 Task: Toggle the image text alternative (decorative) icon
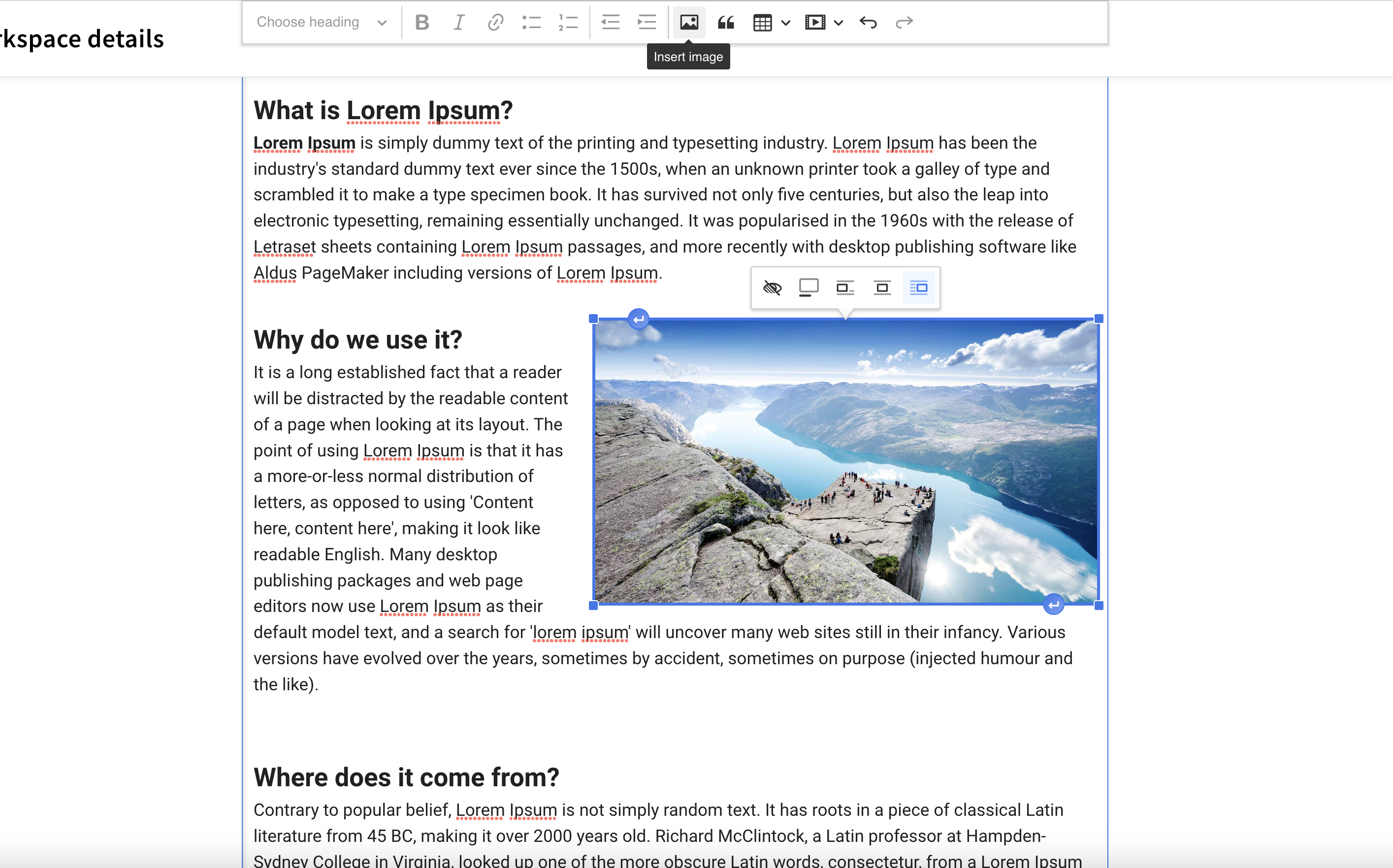coord(772,288)
